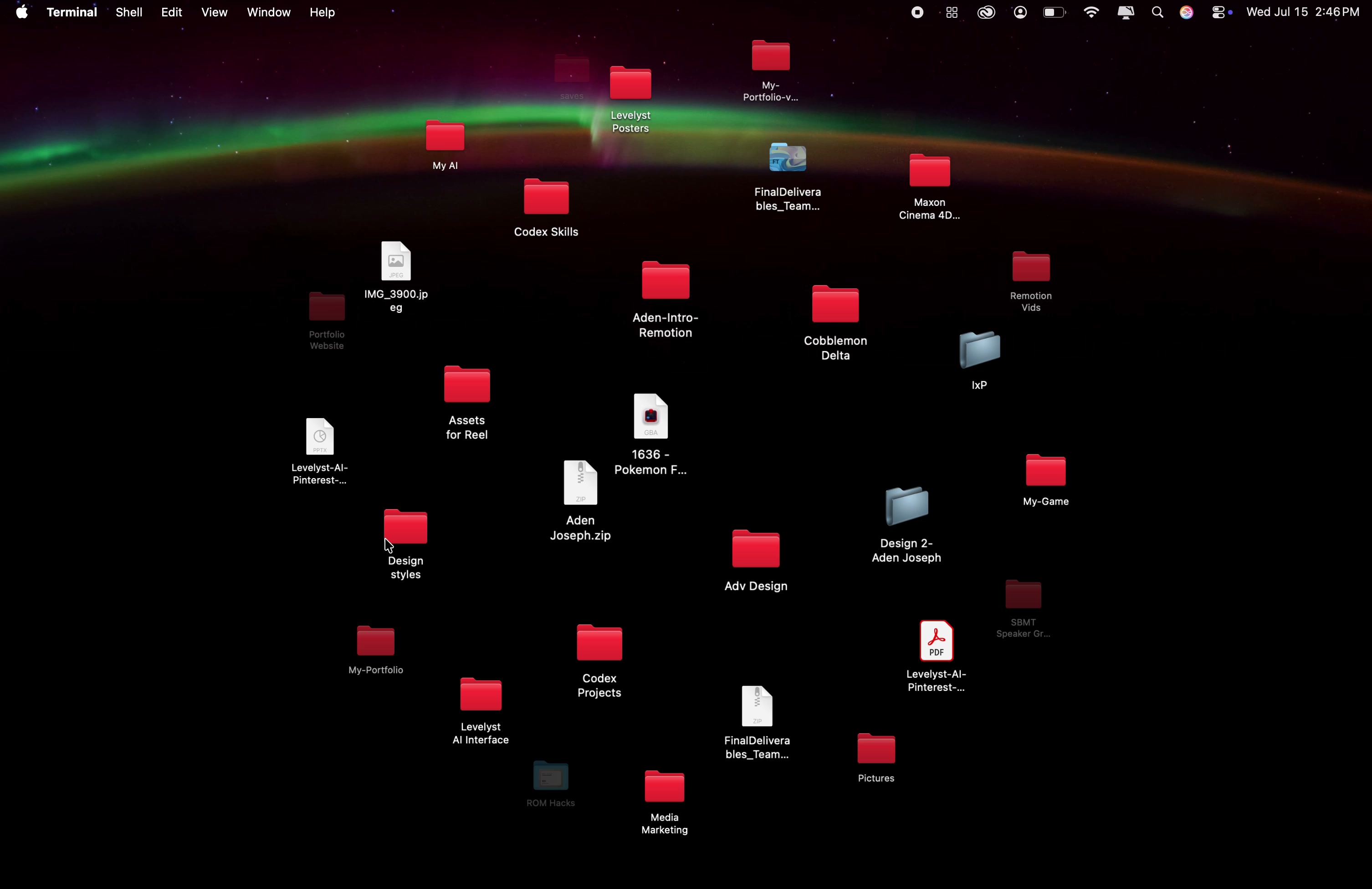Open the View menu

[x=215, y=12]
